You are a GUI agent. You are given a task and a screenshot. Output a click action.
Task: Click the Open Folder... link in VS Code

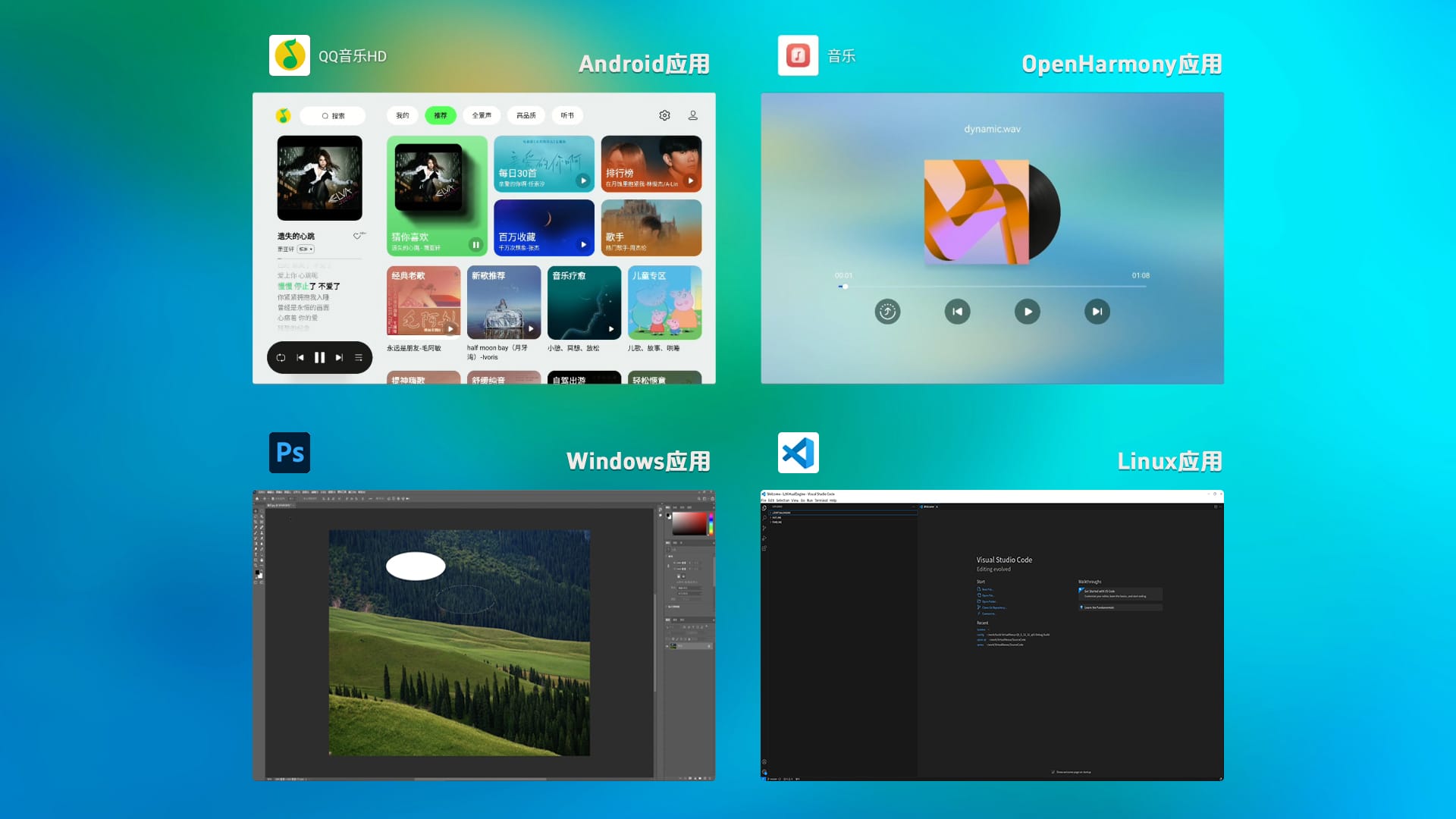coord(987,601)
